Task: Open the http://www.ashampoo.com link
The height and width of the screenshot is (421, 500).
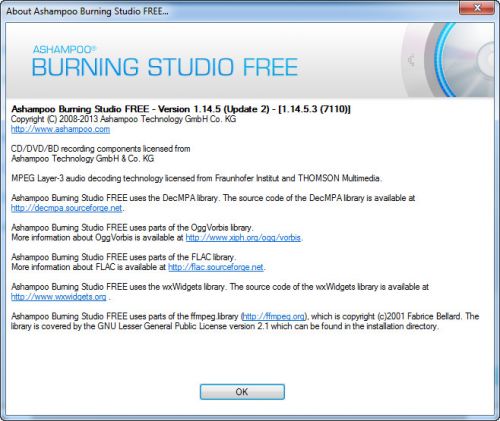Action: [x=60, y=129]
